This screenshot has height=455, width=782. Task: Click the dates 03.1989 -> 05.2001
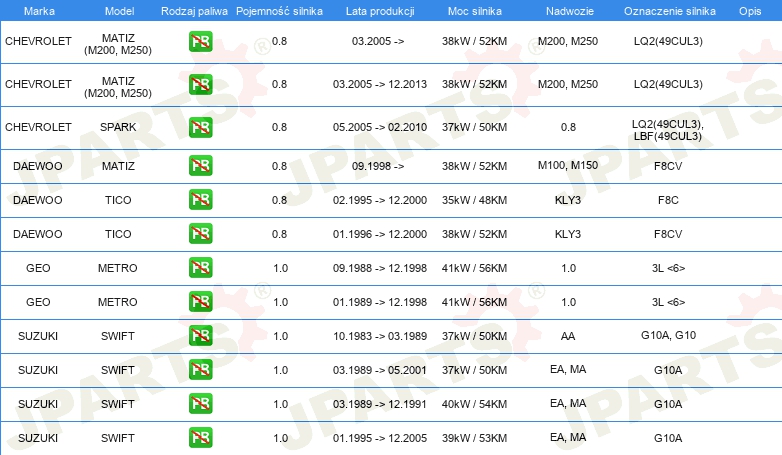380,370
